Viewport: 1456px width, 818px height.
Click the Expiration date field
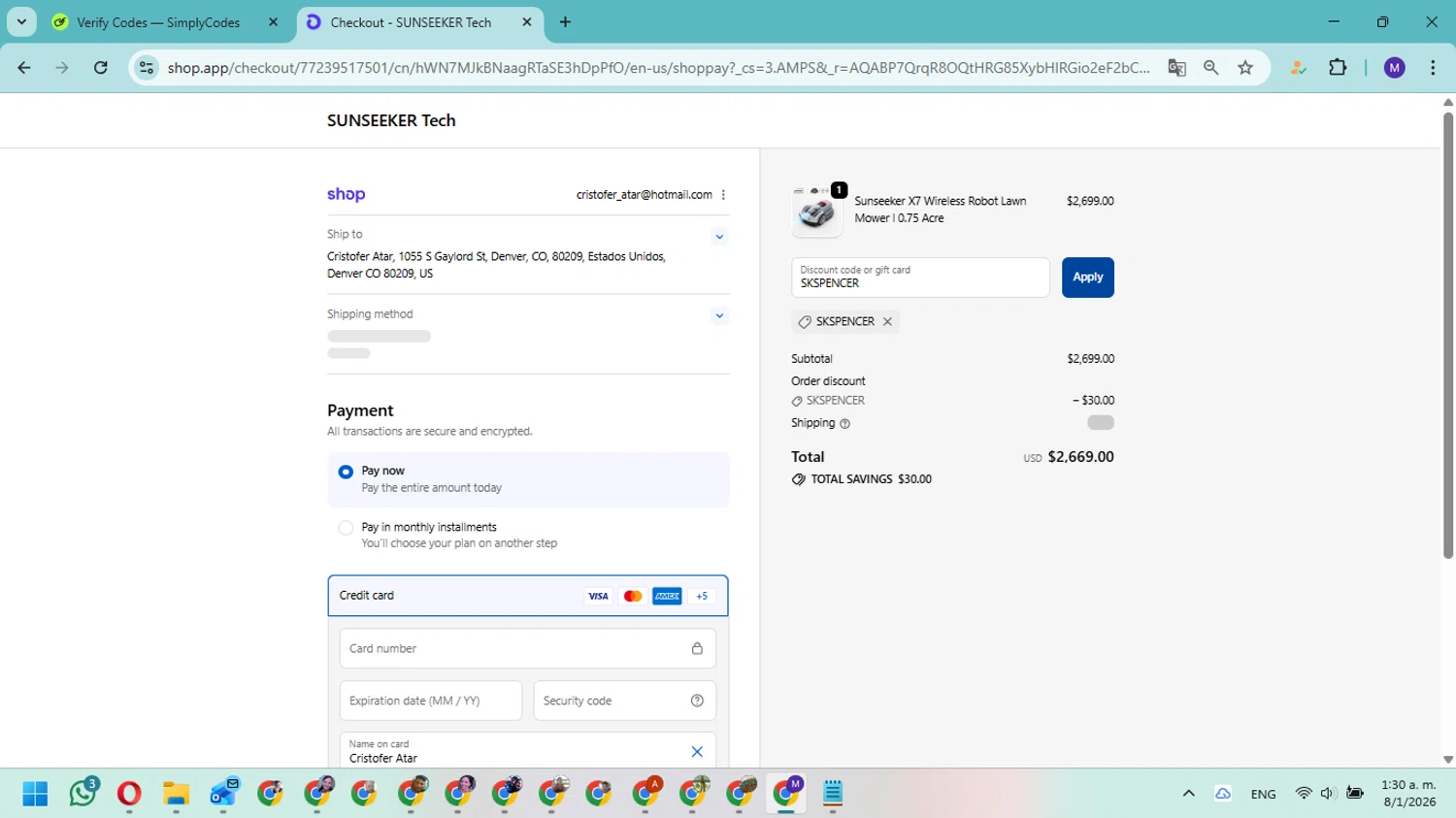431,701
